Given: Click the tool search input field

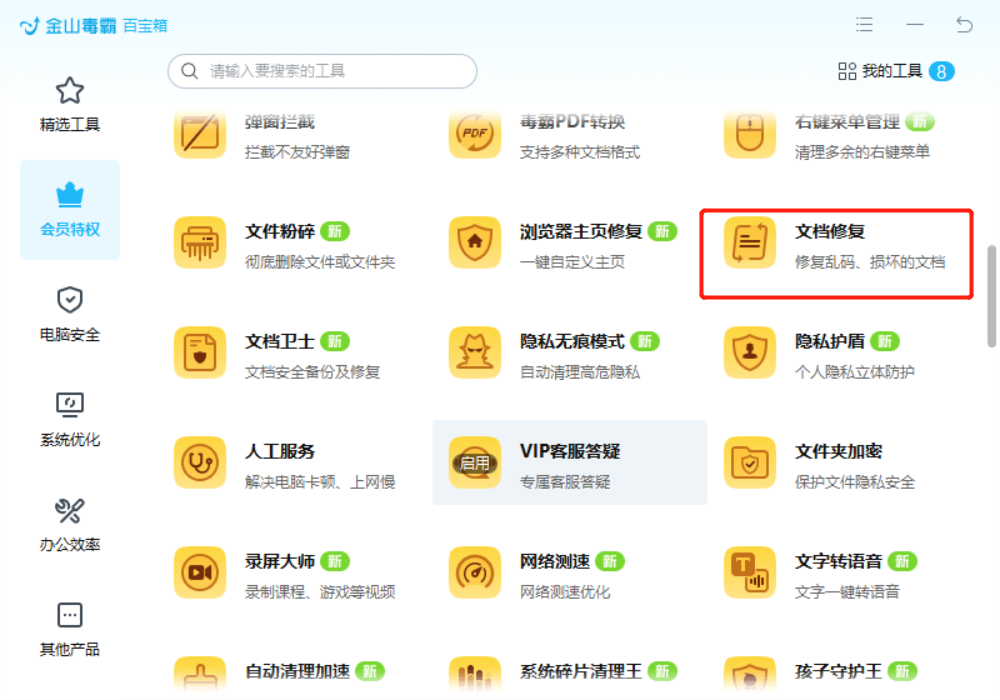Looking at the screenshot, I should coord(320,71).
